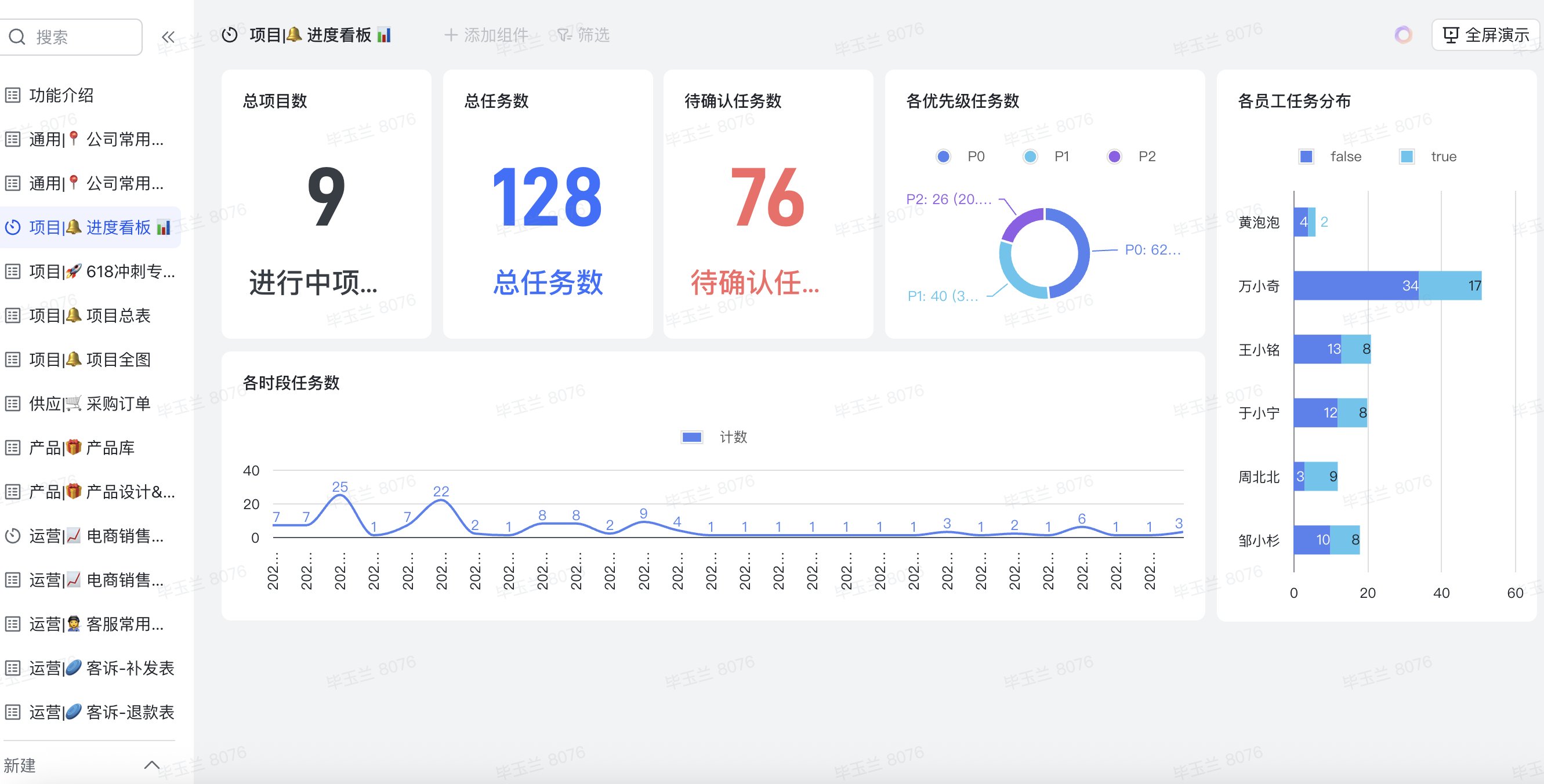Click the 筛选 filter icon
Screen dimensions: 1544x784
(x=564, y=35)
